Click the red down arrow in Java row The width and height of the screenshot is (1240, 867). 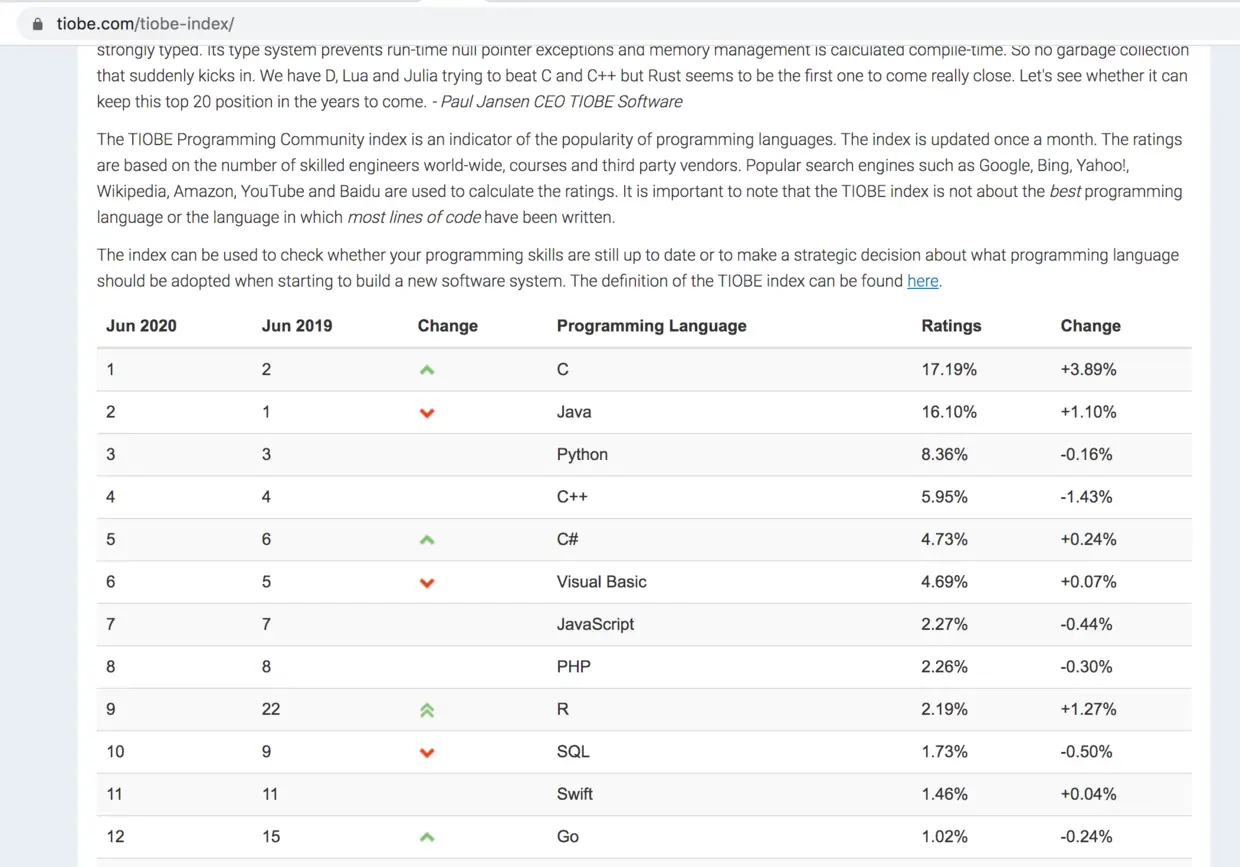coord(427,413)
